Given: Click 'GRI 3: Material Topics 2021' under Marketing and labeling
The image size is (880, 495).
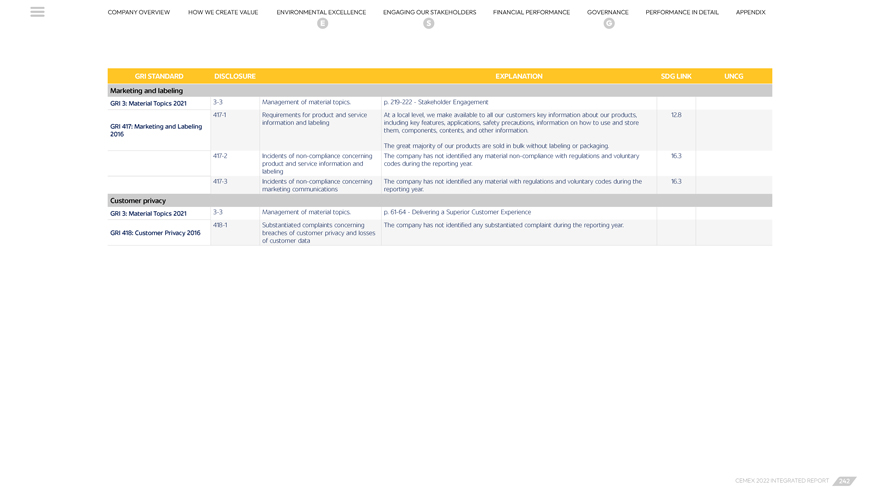Looking at the screenshot, I should [148, 103].
